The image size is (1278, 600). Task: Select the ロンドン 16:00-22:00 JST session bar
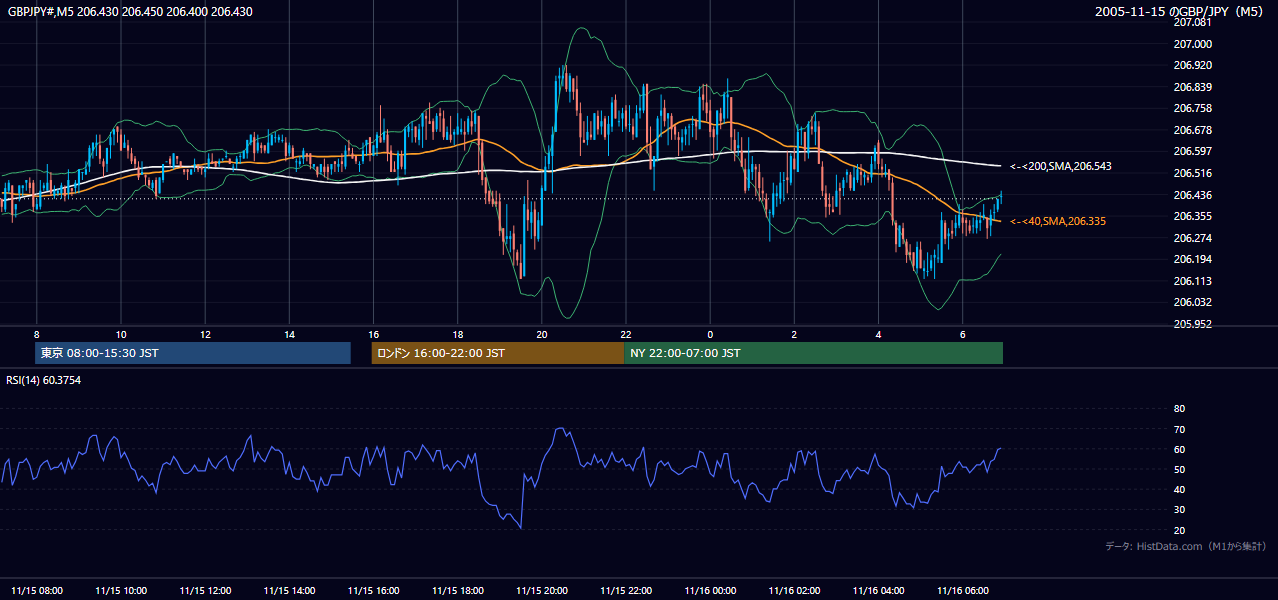pyautogui.click(x=497, y=353)
